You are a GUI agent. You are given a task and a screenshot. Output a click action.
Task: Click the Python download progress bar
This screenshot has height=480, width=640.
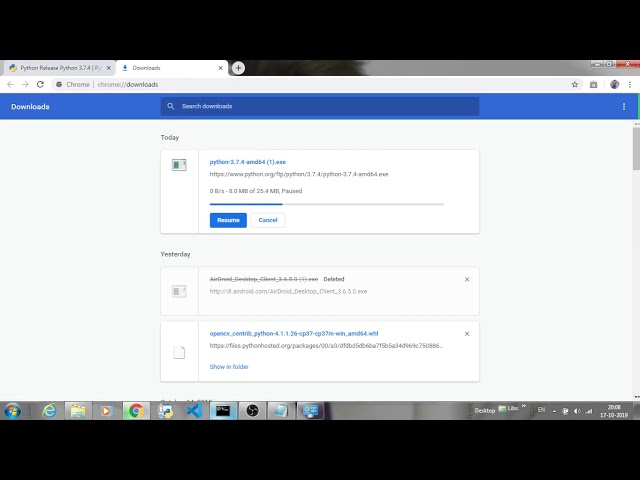(327, 204)
